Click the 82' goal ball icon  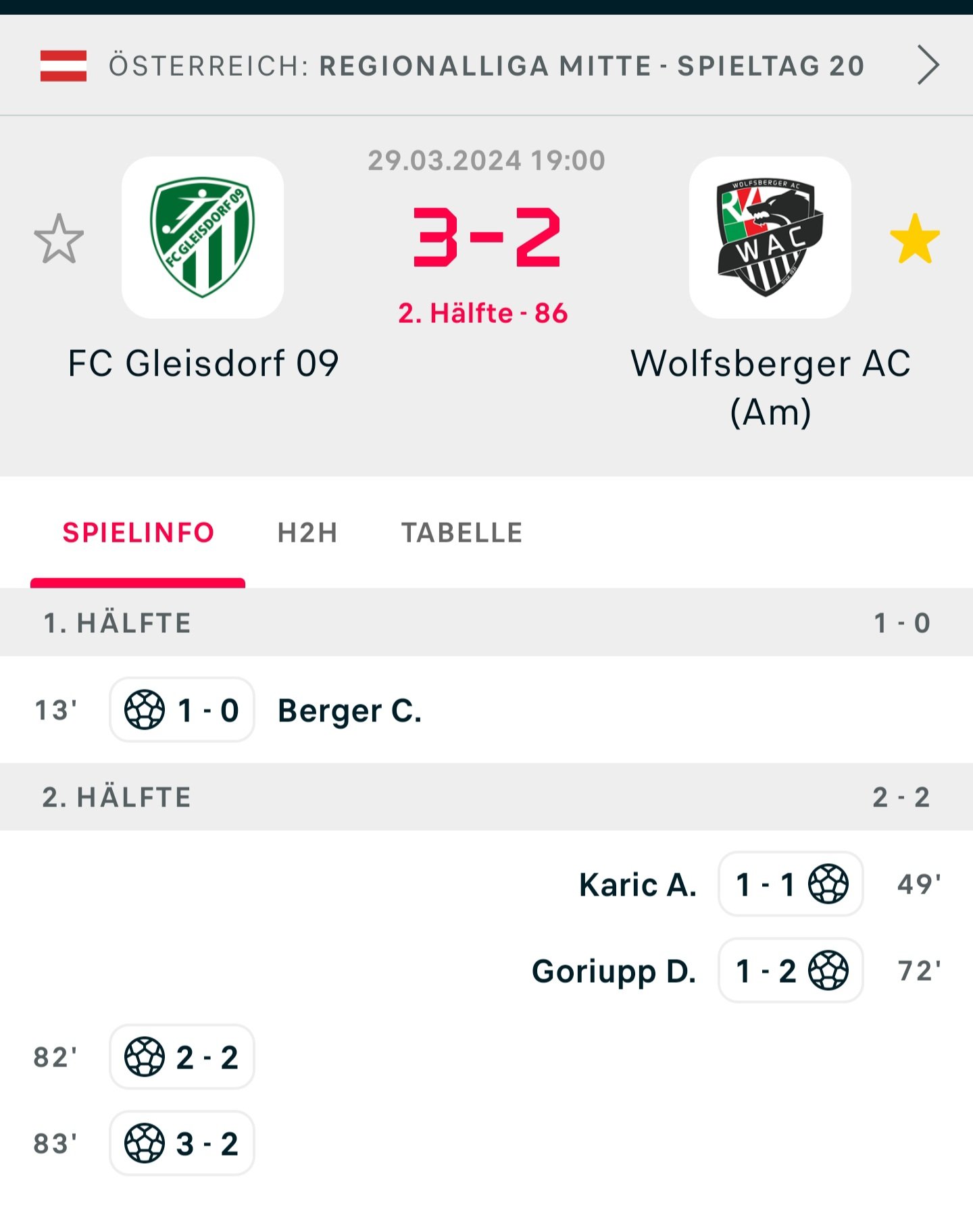point(145,1057)
